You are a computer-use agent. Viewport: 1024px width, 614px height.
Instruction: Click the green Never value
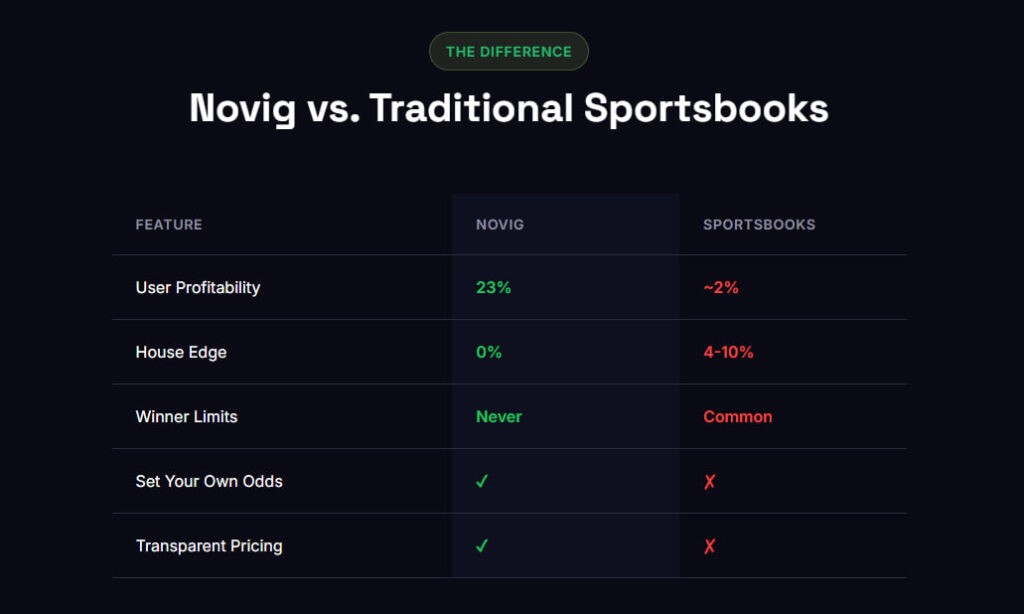coord(499,417)
